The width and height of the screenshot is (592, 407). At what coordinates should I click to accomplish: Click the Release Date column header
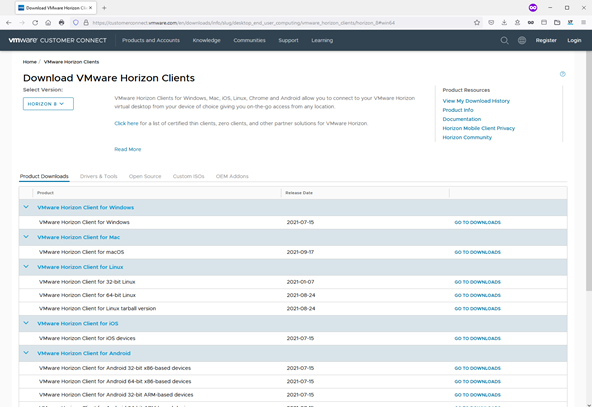299,193
